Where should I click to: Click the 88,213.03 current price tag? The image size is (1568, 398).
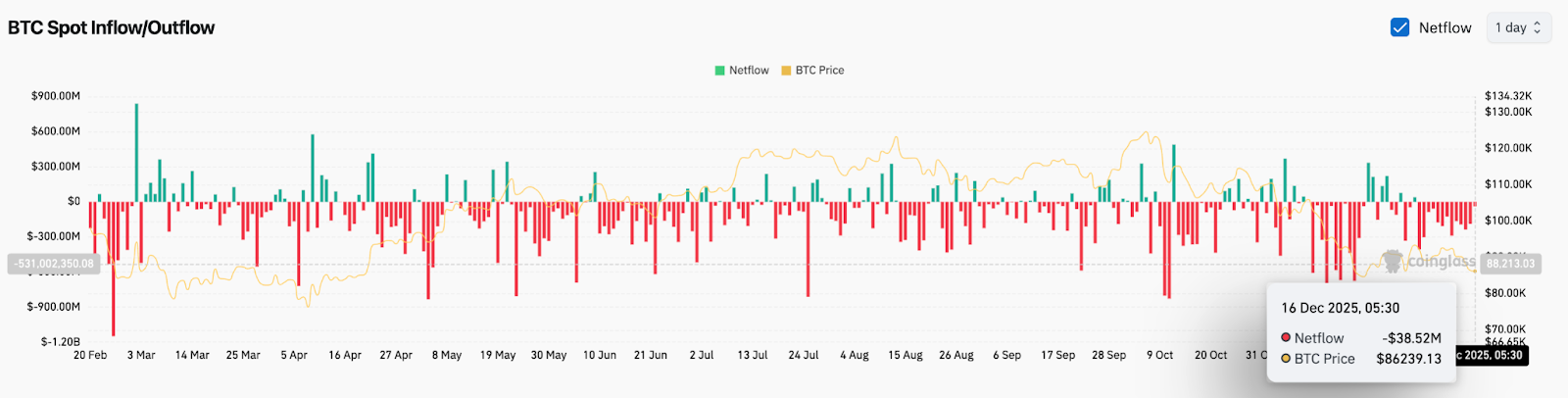point(1510,264)
